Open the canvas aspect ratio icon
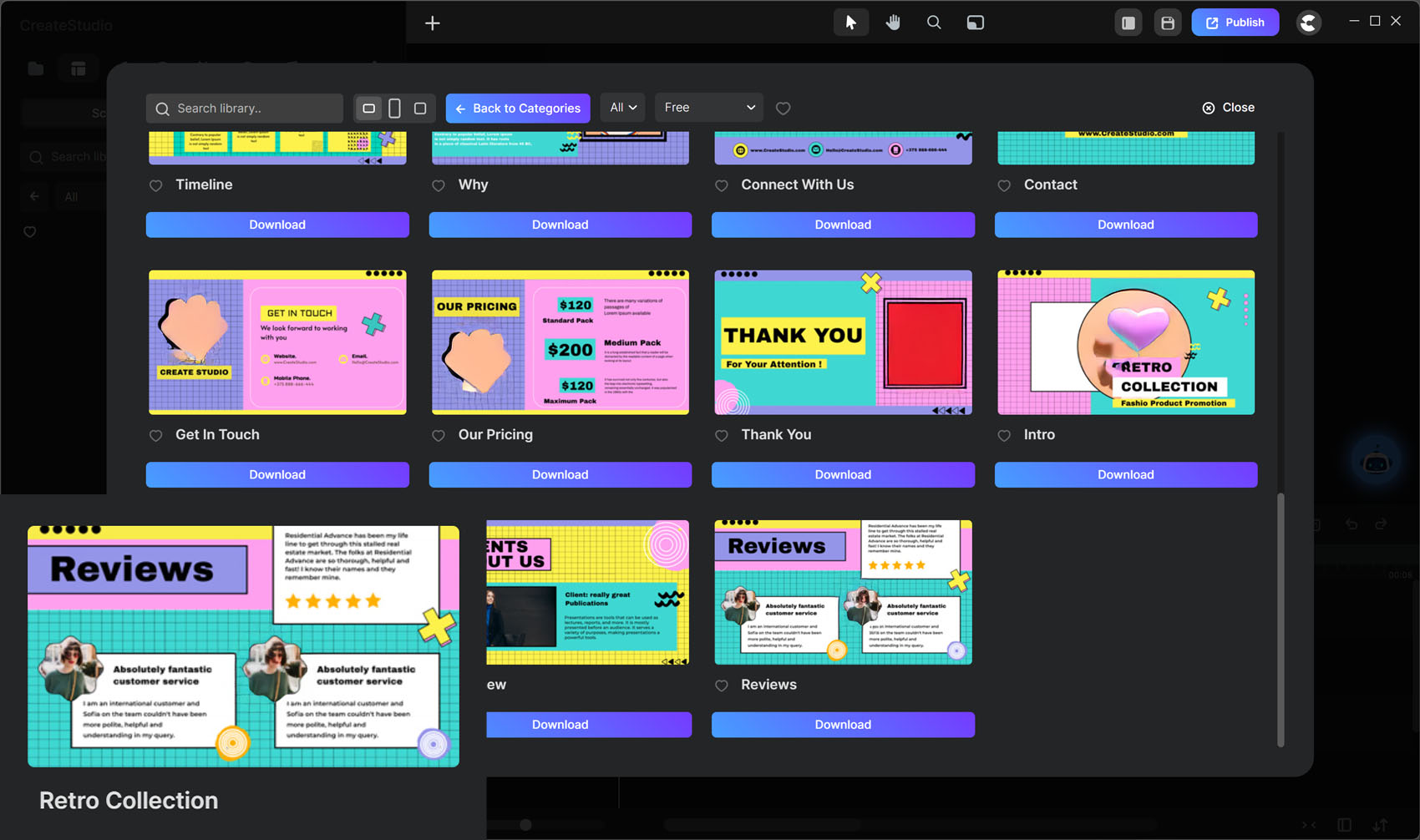1420x840 pixels. pyautogui.click(x=975, y=23)
